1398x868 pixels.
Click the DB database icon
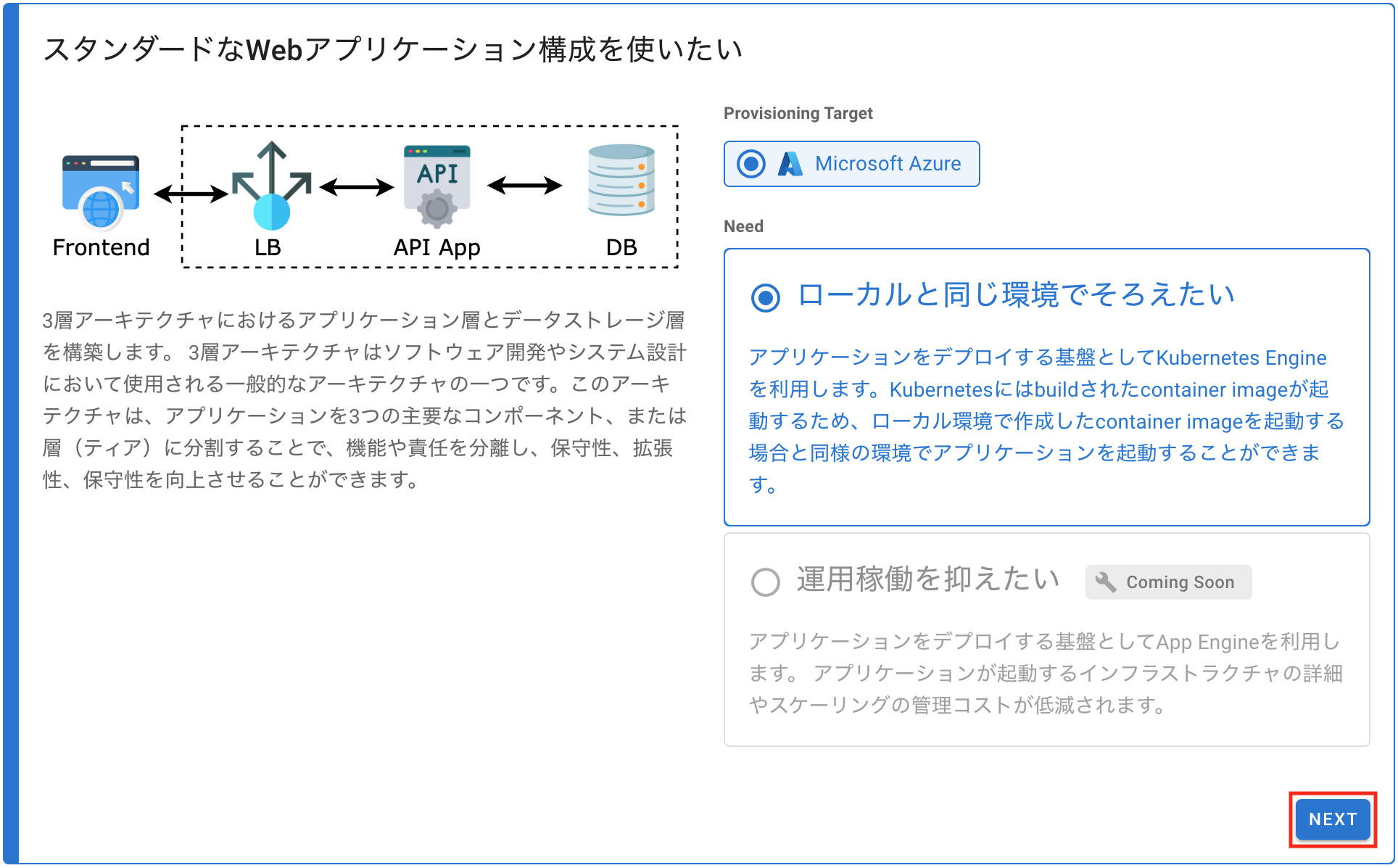621,181
